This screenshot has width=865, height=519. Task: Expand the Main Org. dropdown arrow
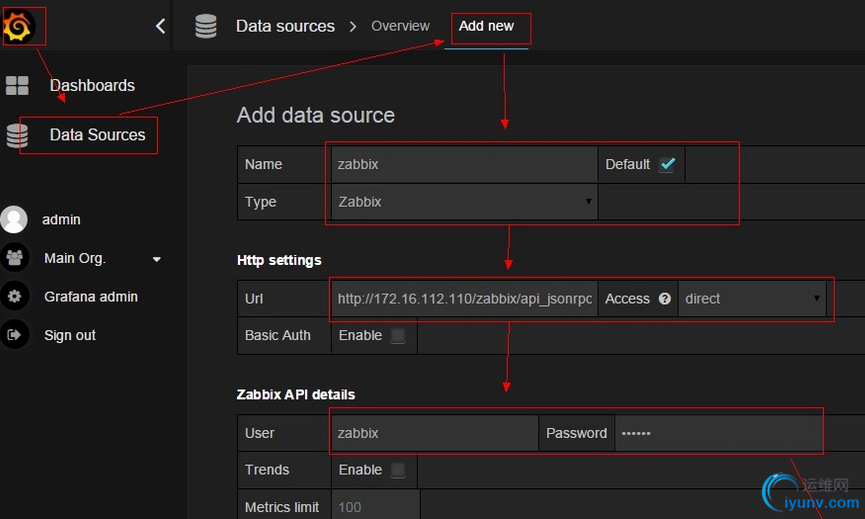tap(157, 259)
